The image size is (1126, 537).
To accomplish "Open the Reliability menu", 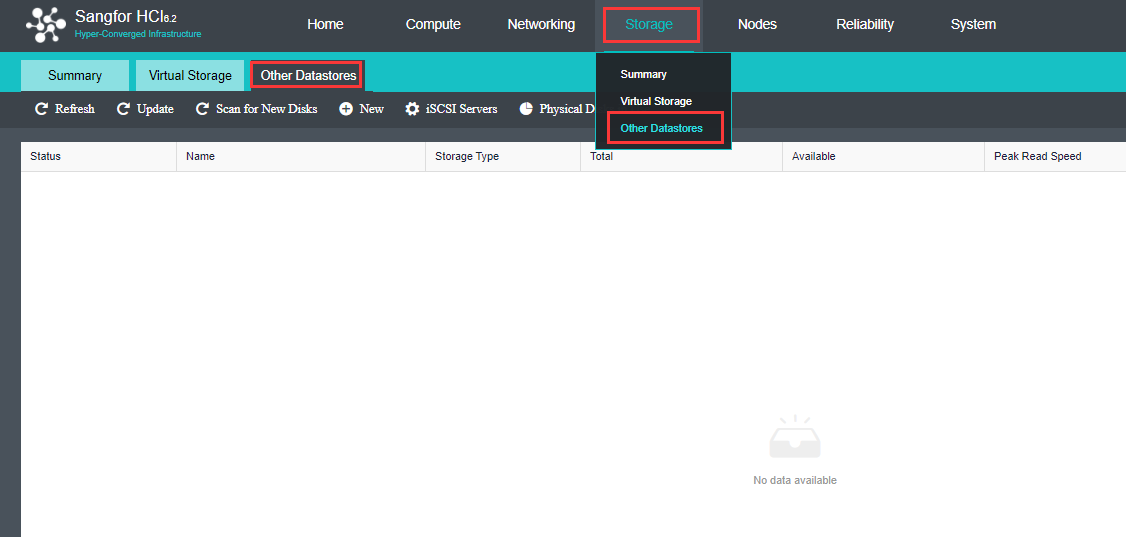I will click(865, 24).
